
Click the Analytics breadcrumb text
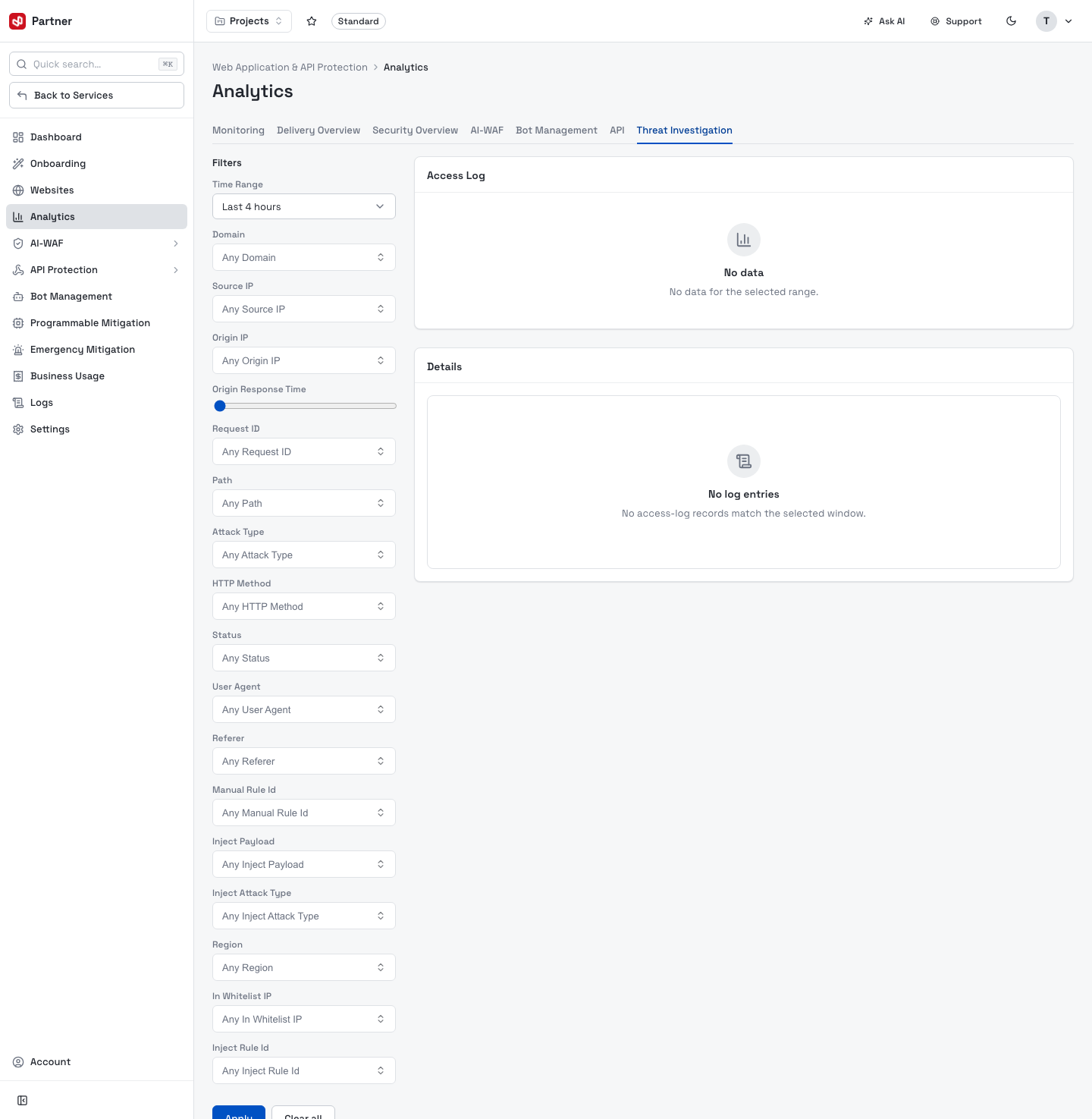[x=406, y=68]
